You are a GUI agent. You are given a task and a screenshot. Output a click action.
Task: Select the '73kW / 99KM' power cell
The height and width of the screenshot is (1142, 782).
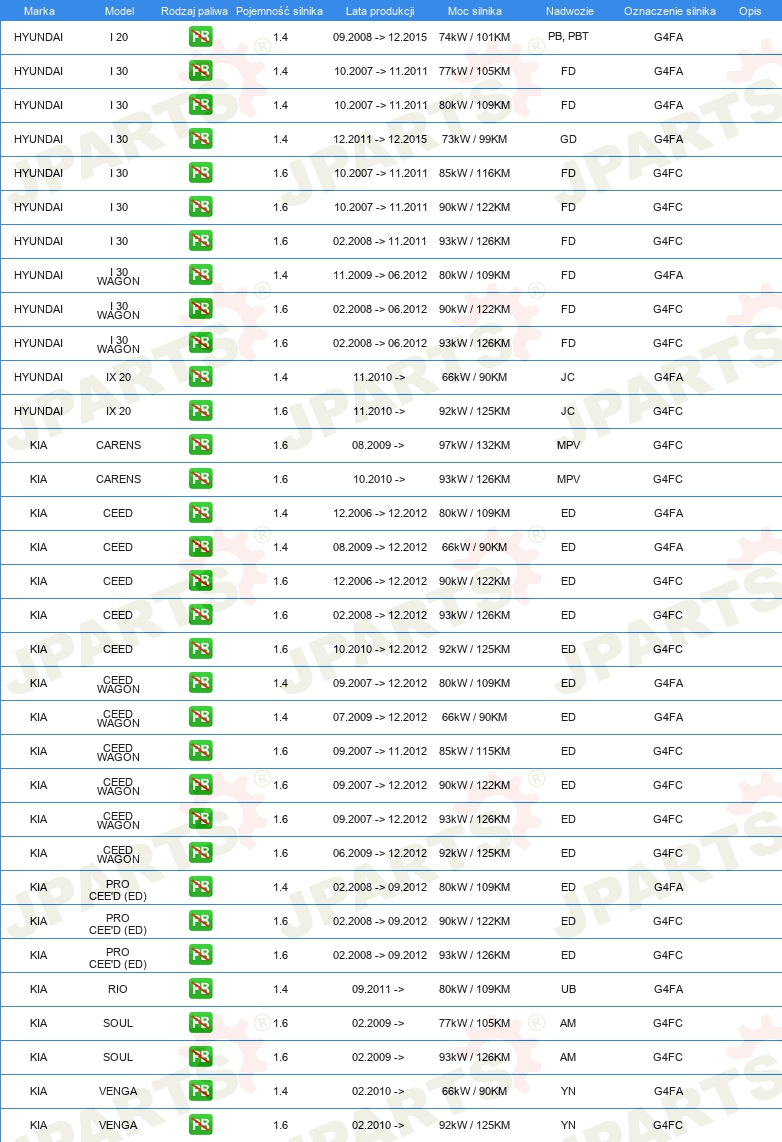pyautogui.click(x=475, y=139)
